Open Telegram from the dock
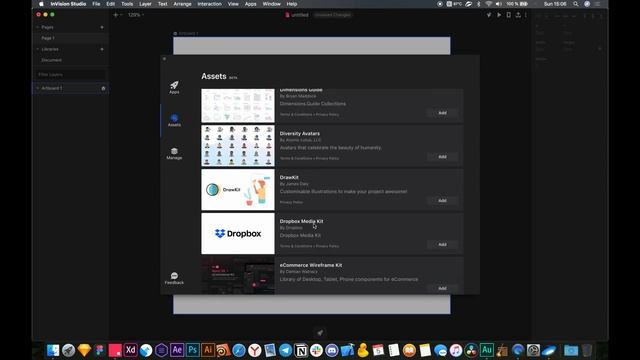 pos(285,350)
